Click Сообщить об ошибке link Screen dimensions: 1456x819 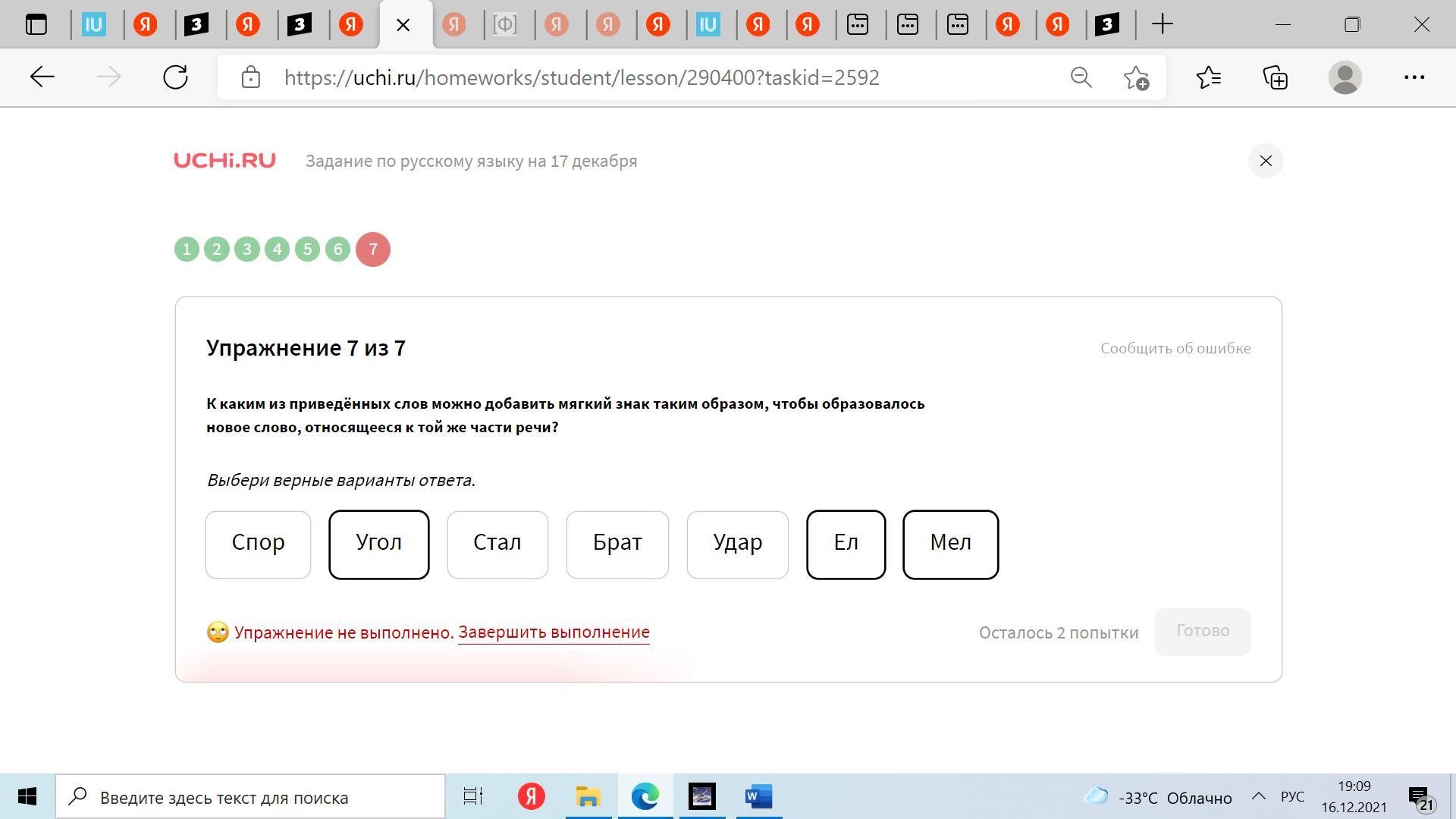coord(1175,348)
